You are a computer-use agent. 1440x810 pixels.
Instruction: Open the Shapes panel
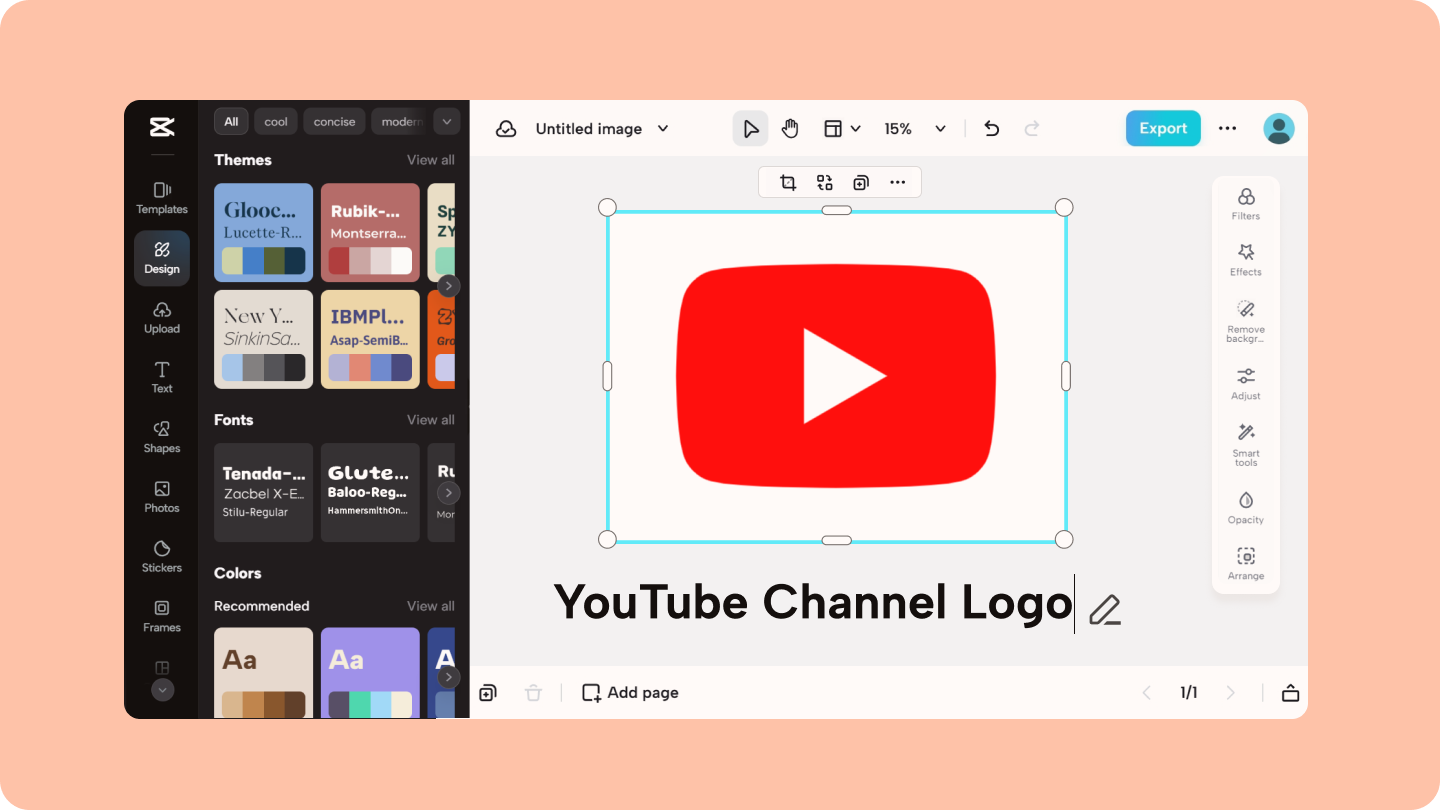[x=161, y=437]
